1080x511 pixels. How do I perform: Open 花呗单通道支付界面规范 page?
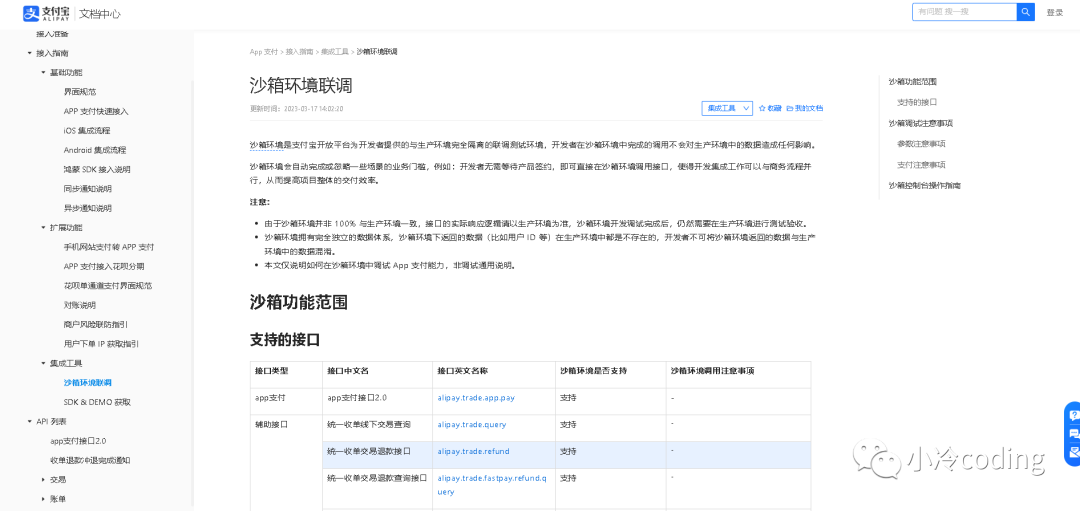click(x=107, y=285)
